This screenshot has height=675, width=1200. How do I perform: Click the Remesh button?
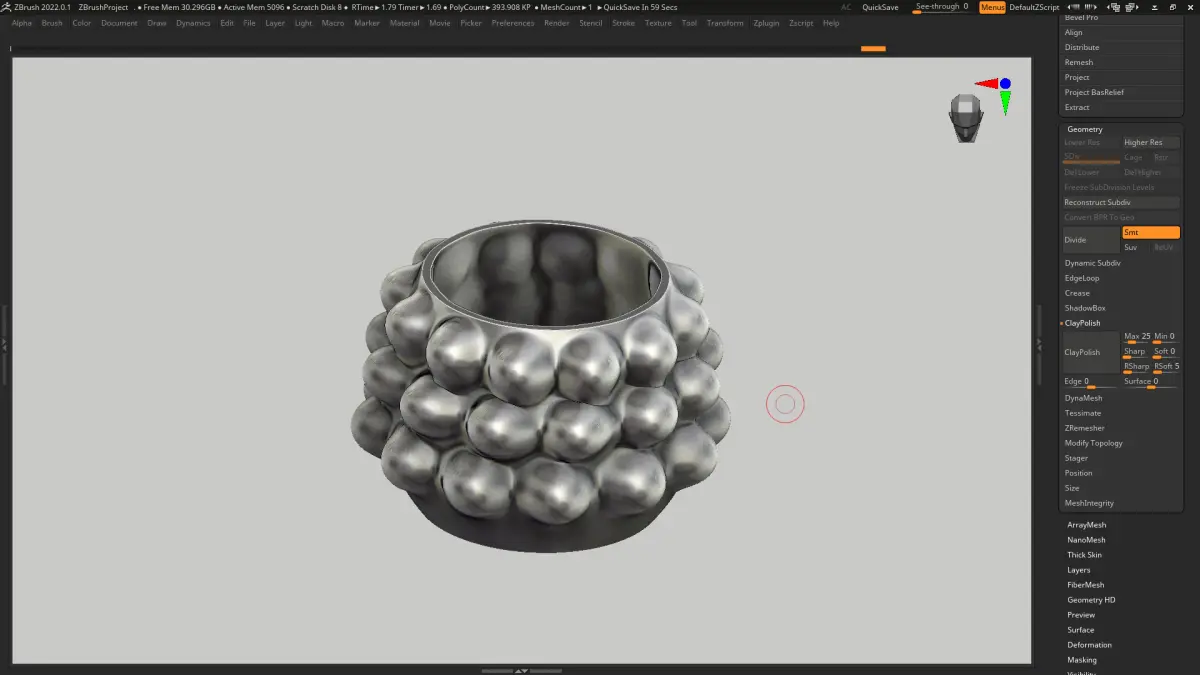click(x=1079, y=62)
